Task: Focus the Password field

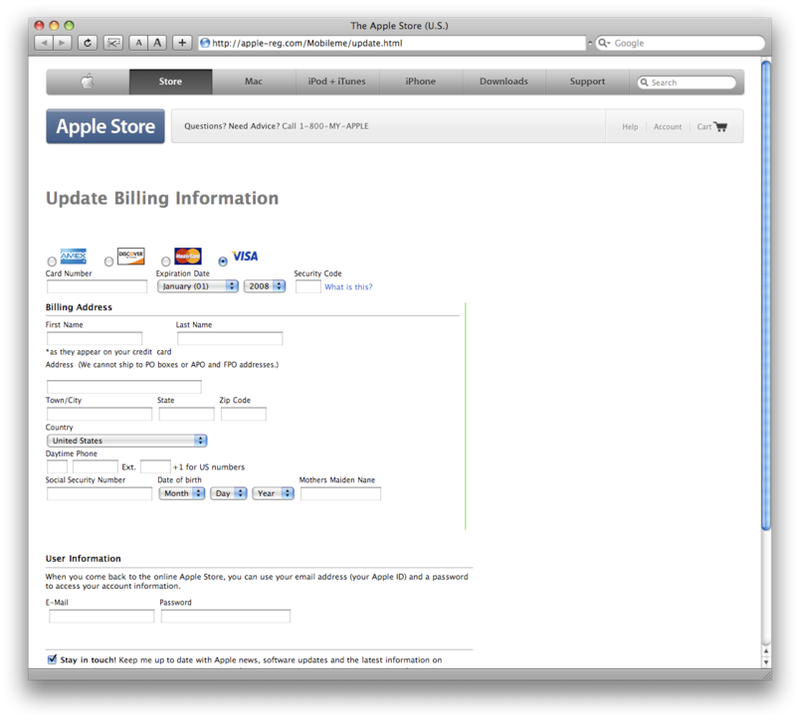Action: pyautogui.click(x=226, y=616)
